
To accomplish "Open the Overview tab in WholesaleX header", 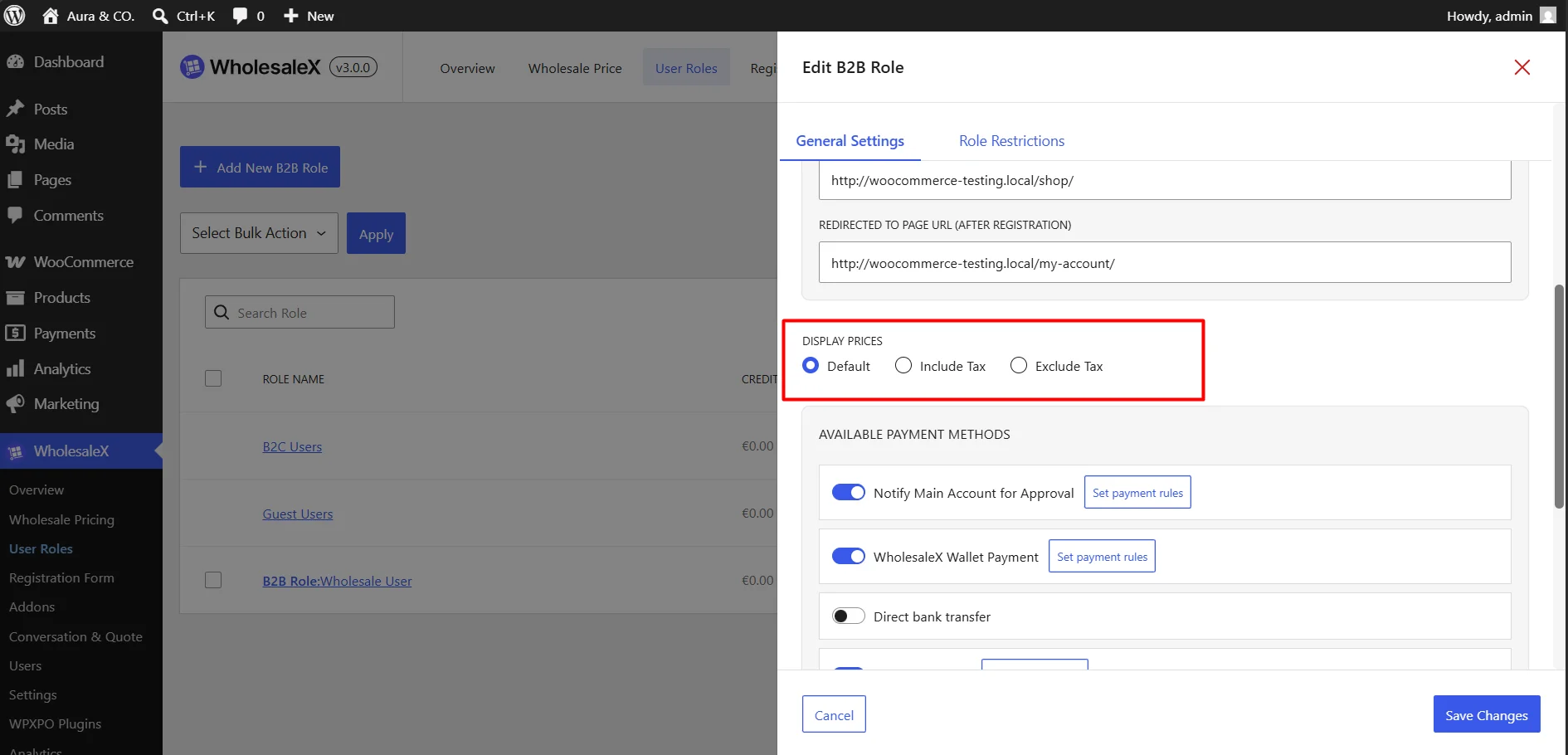I will click(x=467, y=68).
